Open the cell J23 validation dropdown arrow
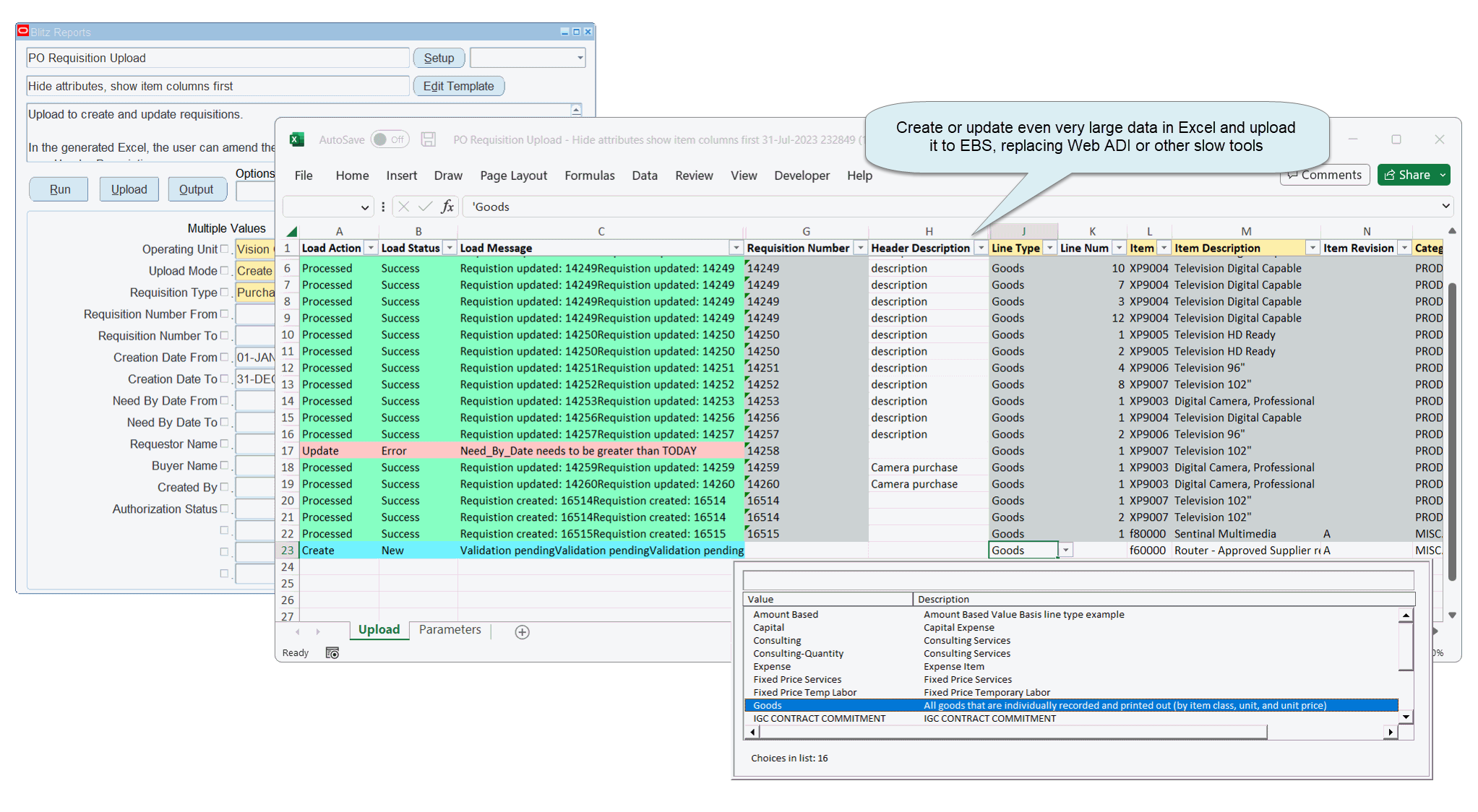 tap(1066, 550)
